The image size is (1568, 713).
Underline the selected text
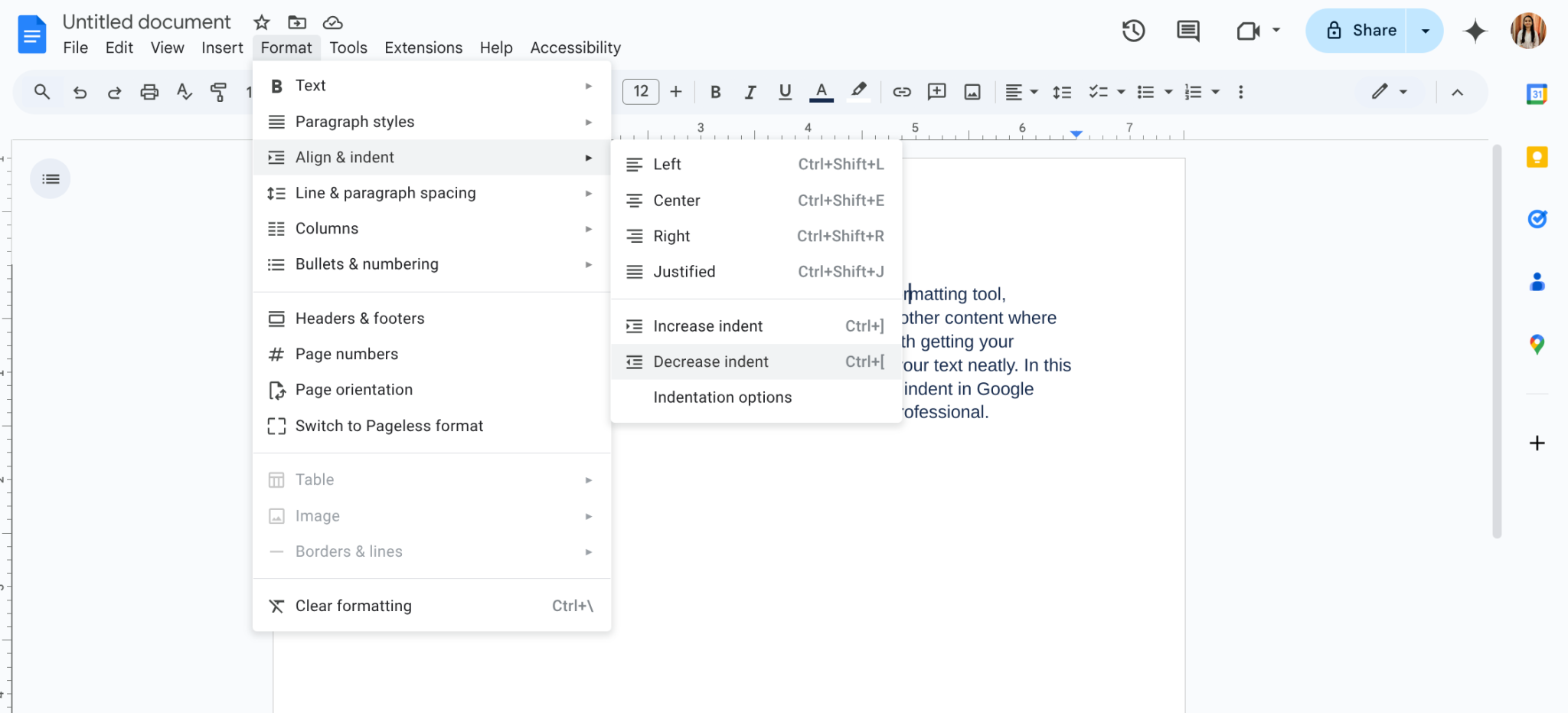pos(784,91)
